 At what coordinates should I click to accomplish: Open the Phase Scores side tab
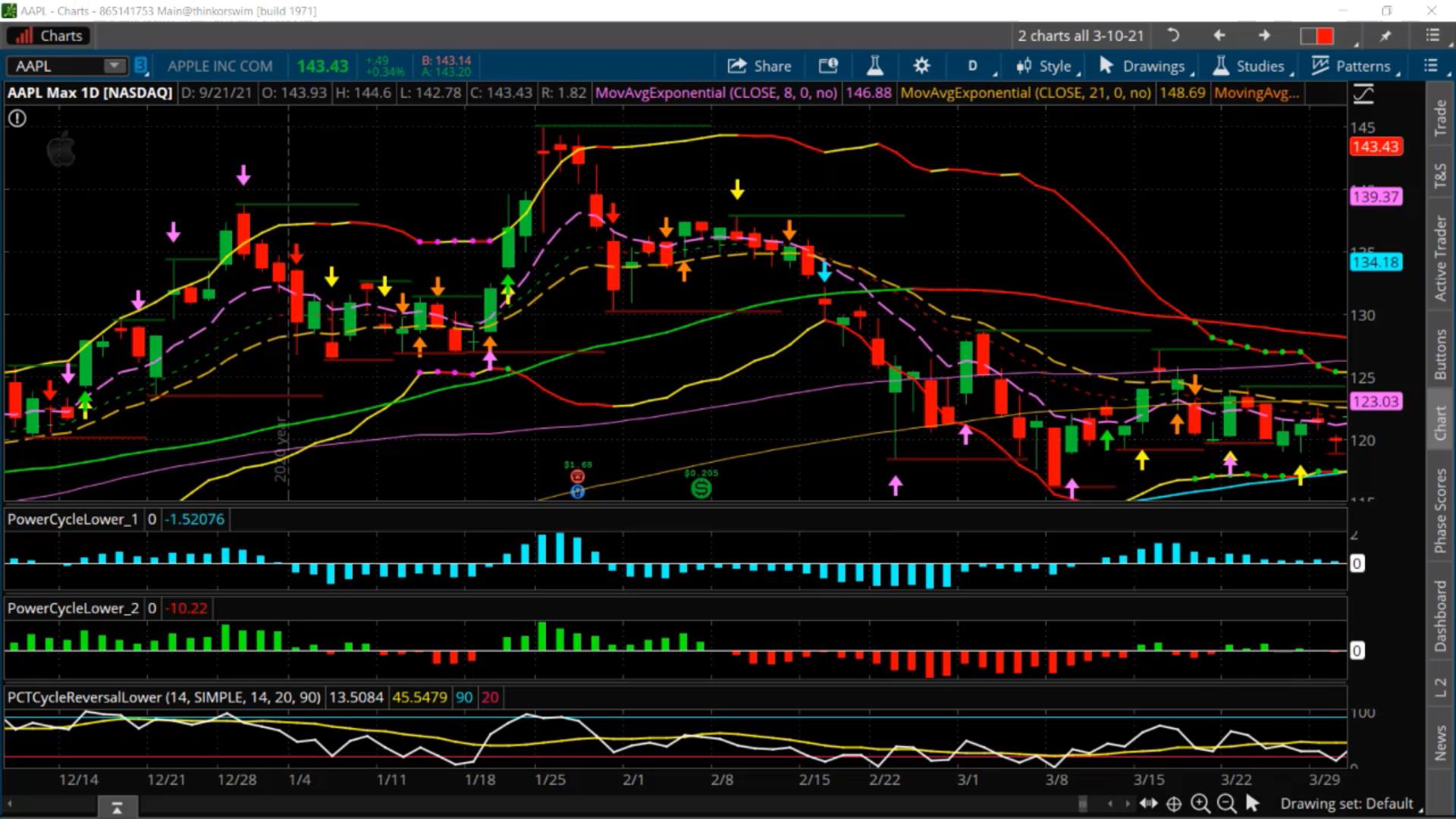click(1440, 510)
